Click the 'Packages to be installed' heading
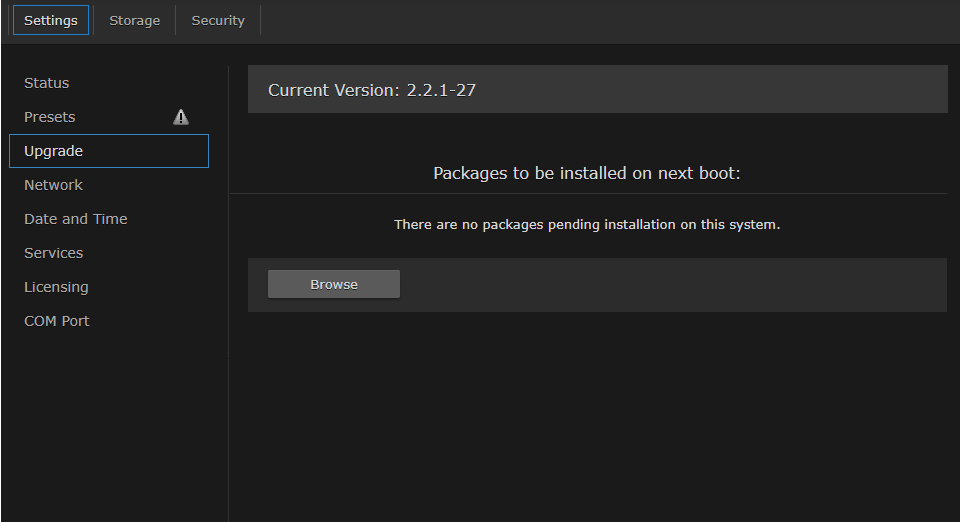960x522 pixels. click(x=587, y=173)
